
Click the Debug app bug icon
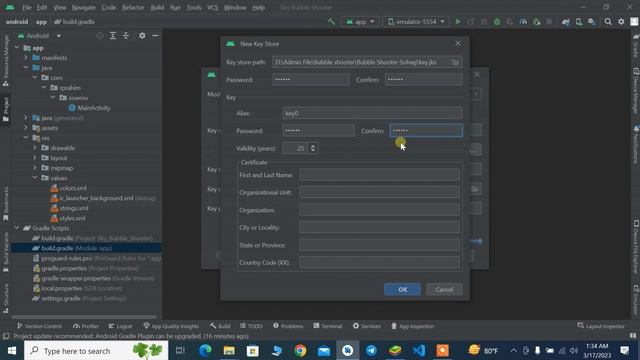(x=497, y=22)
